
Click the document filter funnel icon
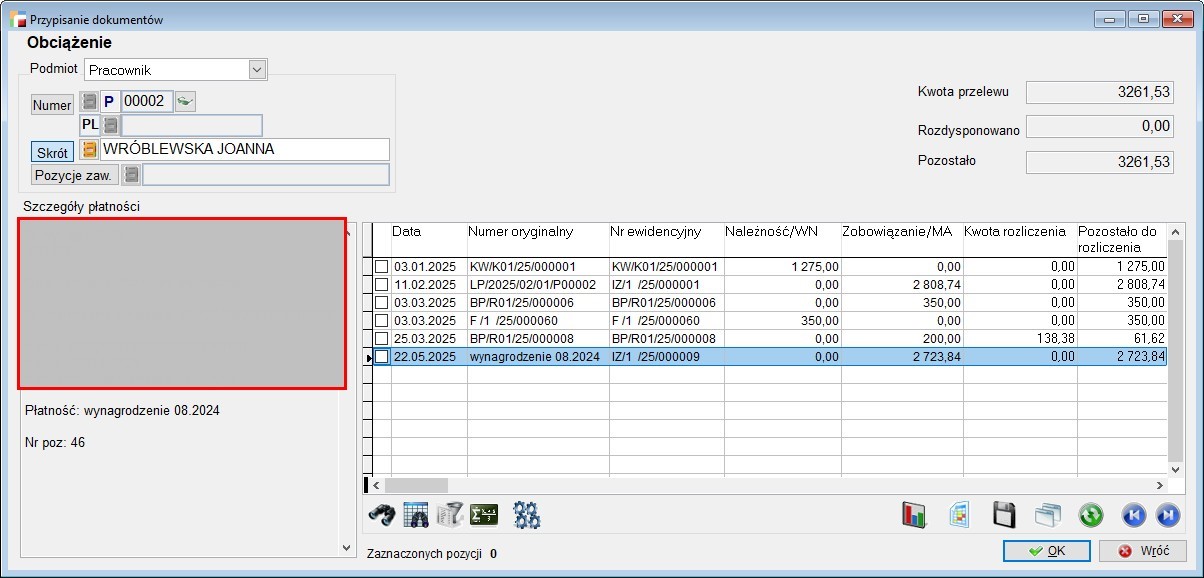pos(450,515)
